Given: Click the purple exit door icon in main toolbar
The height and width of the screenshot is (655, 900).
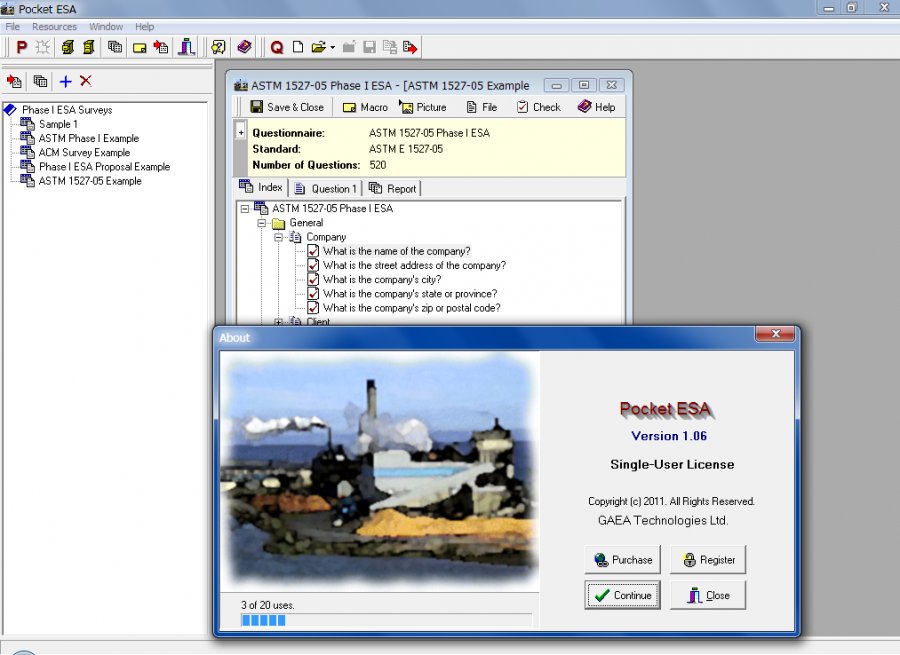Looking at the screenshot, I should tap(187, 47).
